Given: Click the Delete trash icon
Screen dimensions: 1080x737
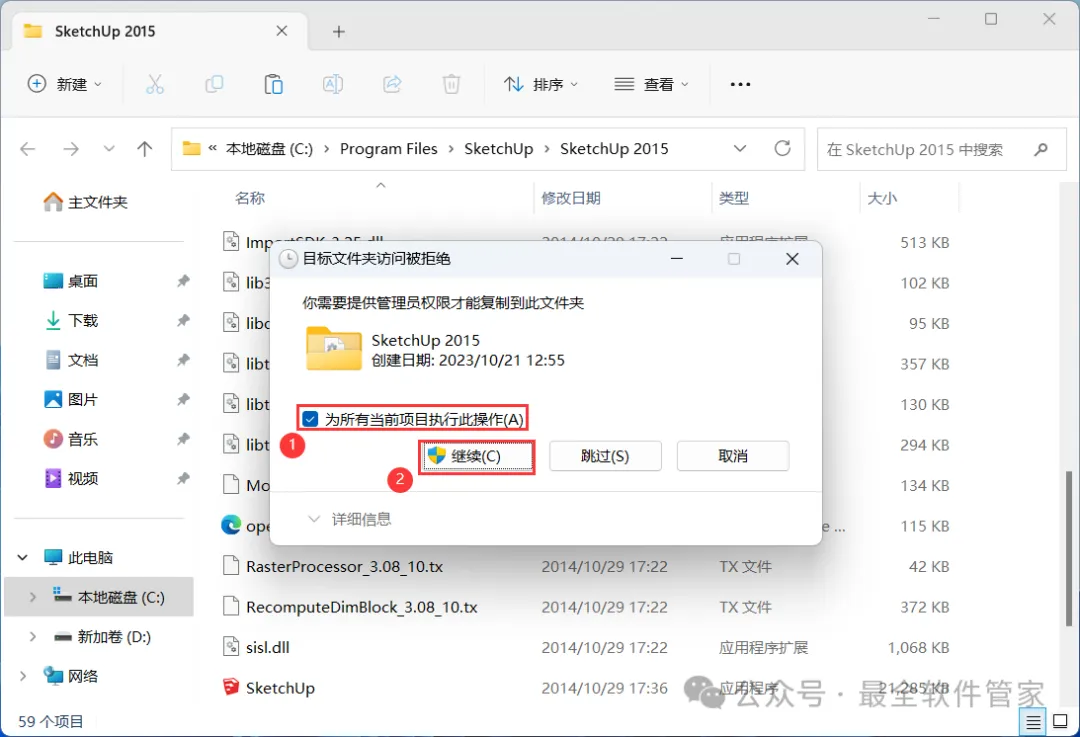Looking at the screenshot, I should tap(451, 84).
